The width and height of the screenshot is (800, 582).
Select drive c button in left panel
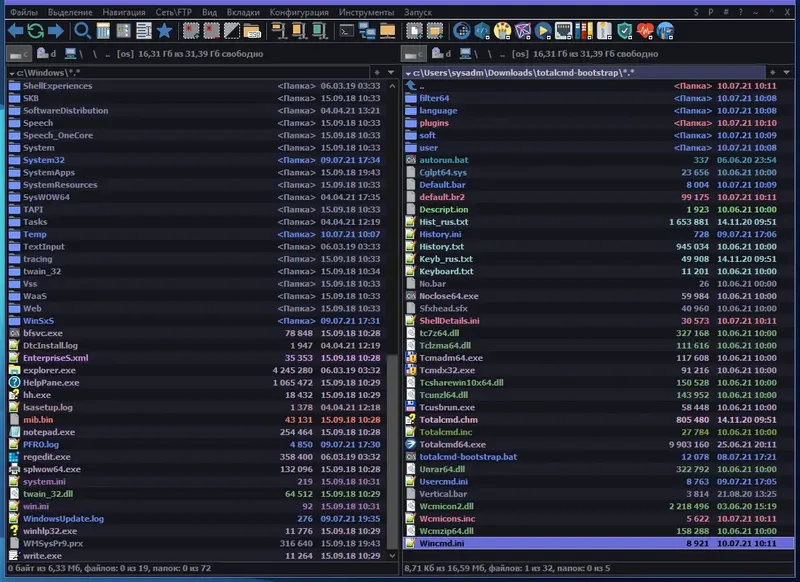pos(19,54)
